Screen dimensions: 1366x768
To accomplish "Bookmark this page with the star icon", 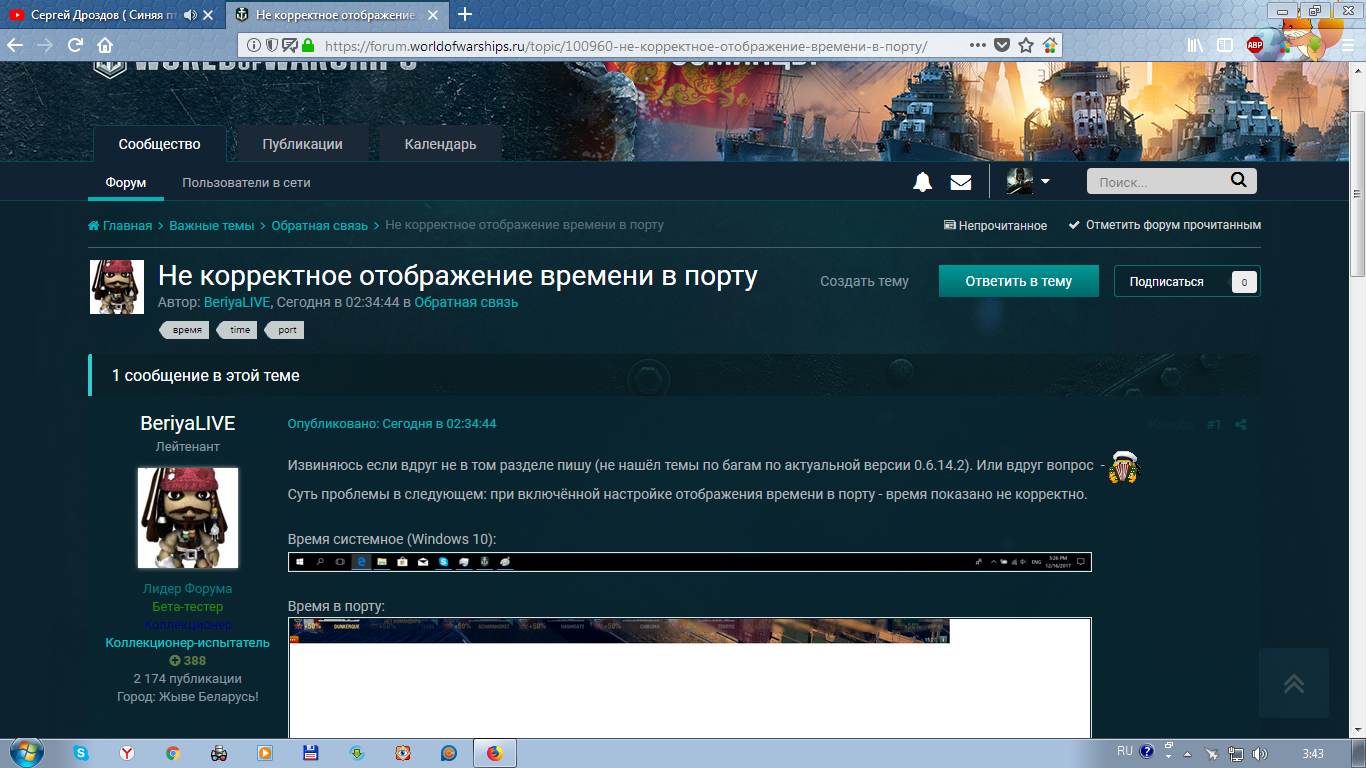I will [1026, 46].
